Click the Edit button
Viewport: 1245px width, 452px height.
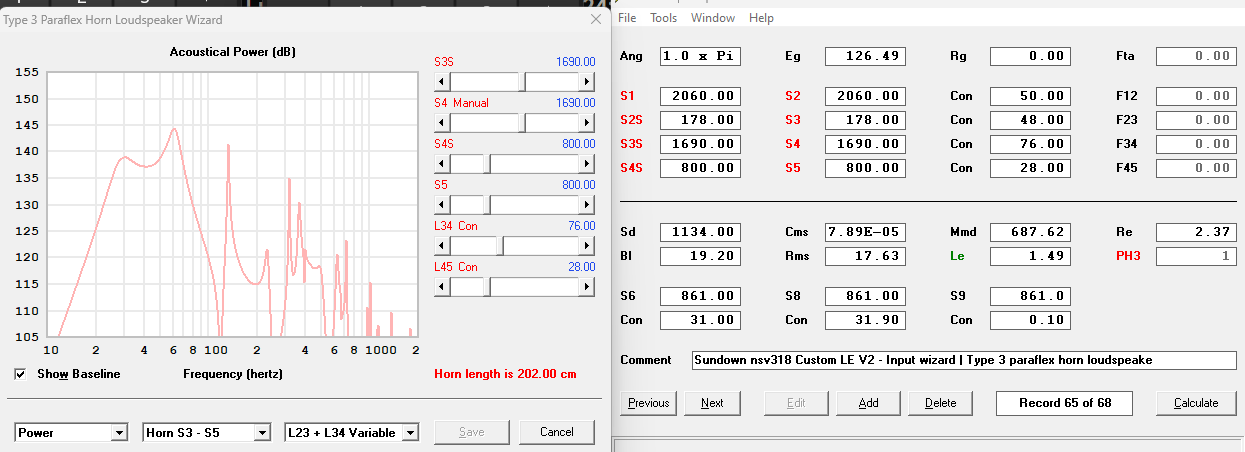(795, 403)
